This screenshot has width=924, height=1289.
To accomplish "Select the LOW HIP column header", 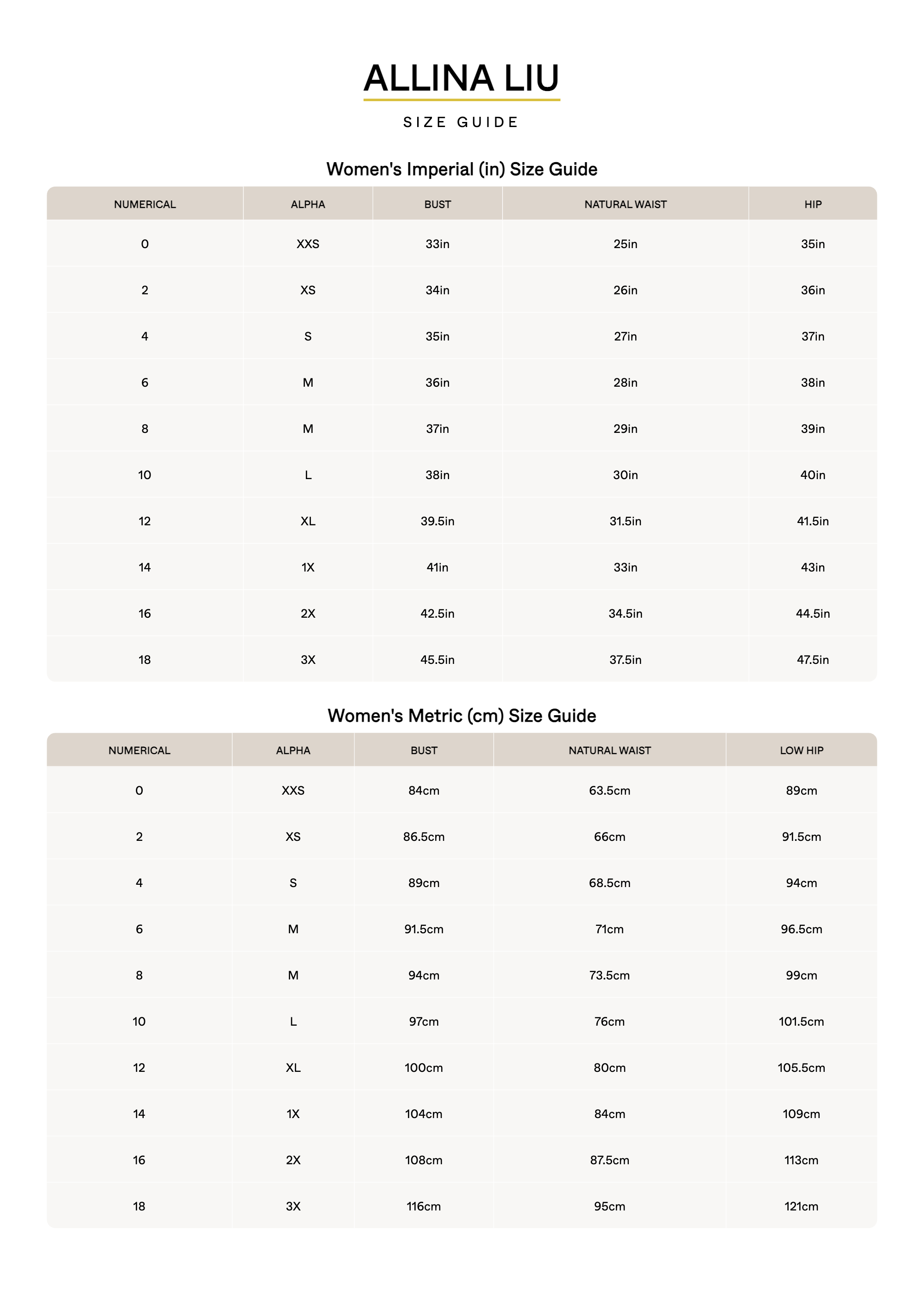I will (801, 750).
